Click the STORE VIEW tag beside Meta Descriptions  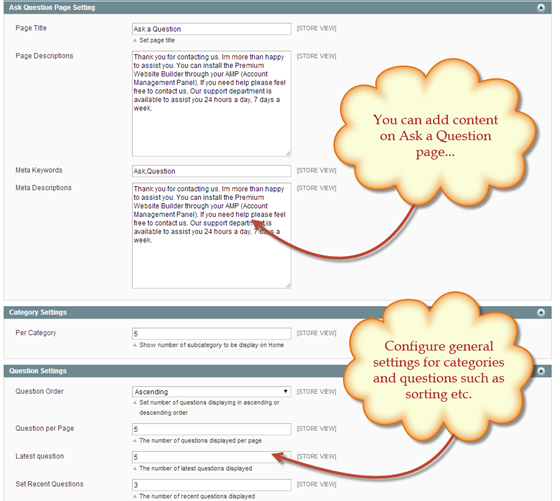pyautogui.click(x=316, y=188)
